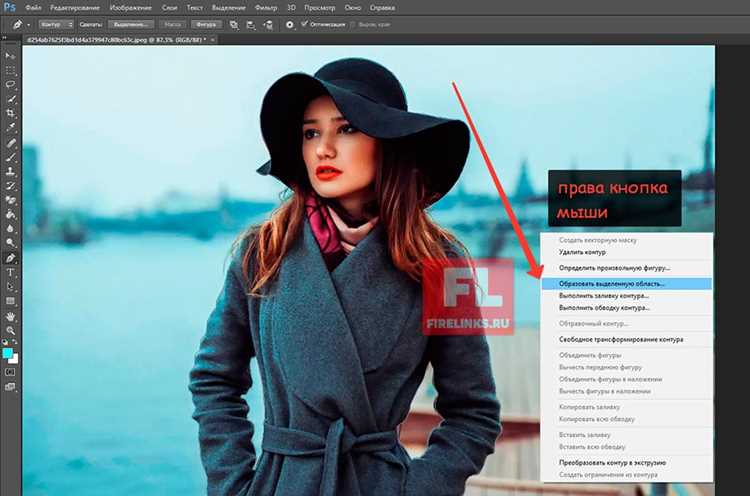Select the Clone Stamp tool
The image size is (750, 496).
(x=10, y=171)
